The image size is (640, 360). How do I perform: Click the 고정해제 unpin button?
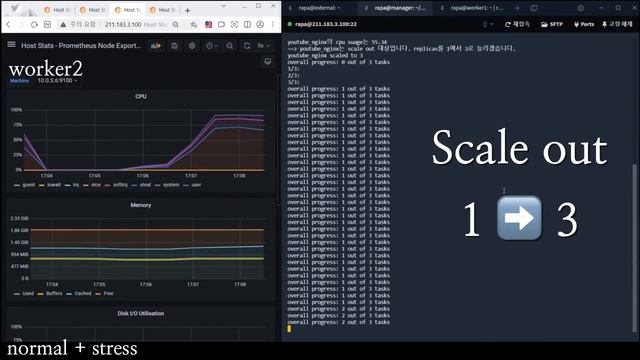tap(617, 24)
